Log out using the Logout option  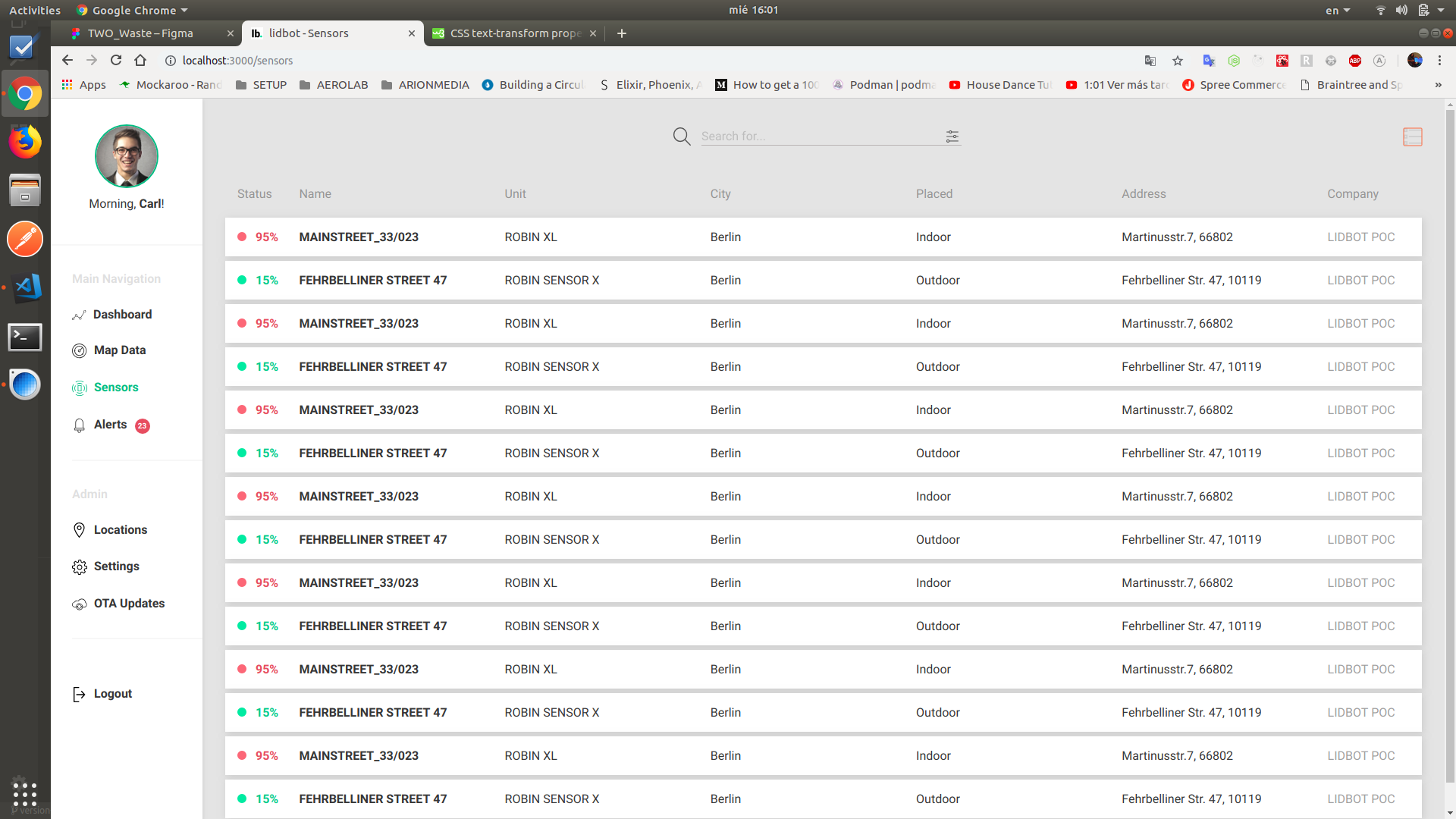tap(112, 693)
